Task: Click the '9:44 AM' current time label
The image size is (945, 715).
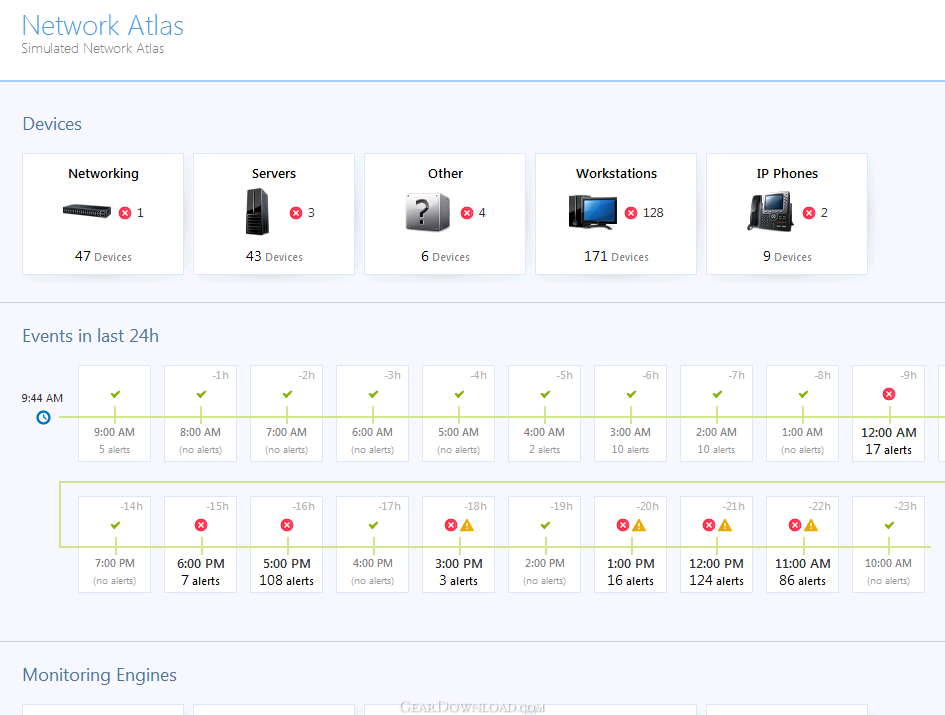Action: click(42, 398)
